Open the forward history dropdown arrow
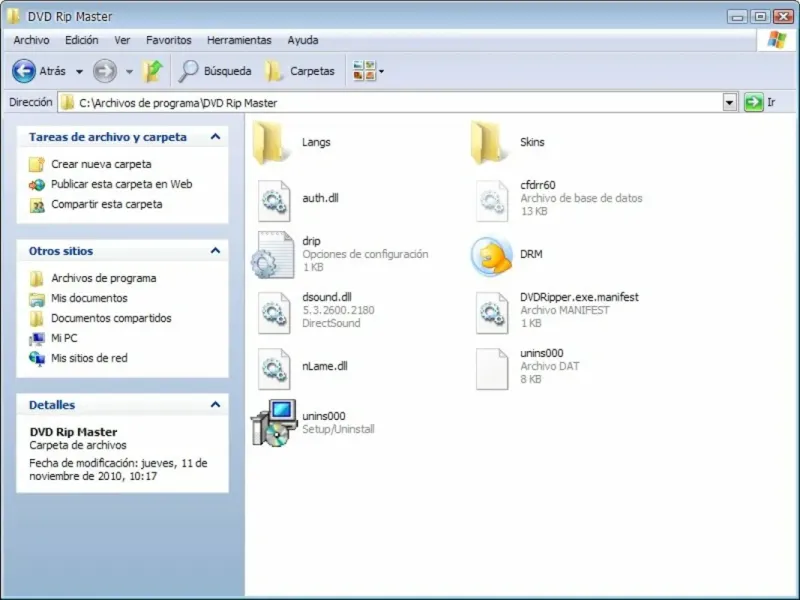800x600 pixels. (x=130, y=71)
